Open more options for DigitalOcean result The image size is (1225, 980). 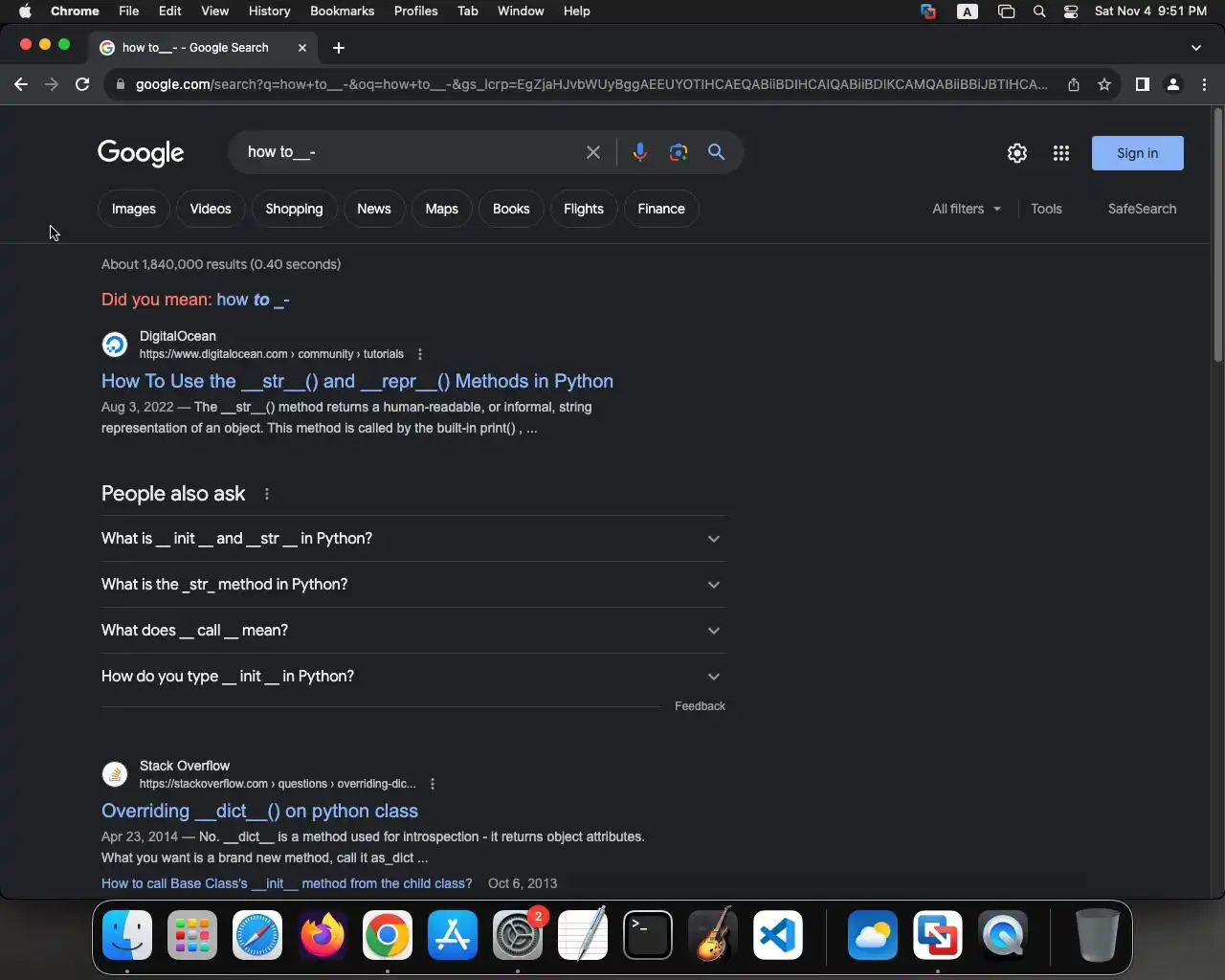pos(420,354)
